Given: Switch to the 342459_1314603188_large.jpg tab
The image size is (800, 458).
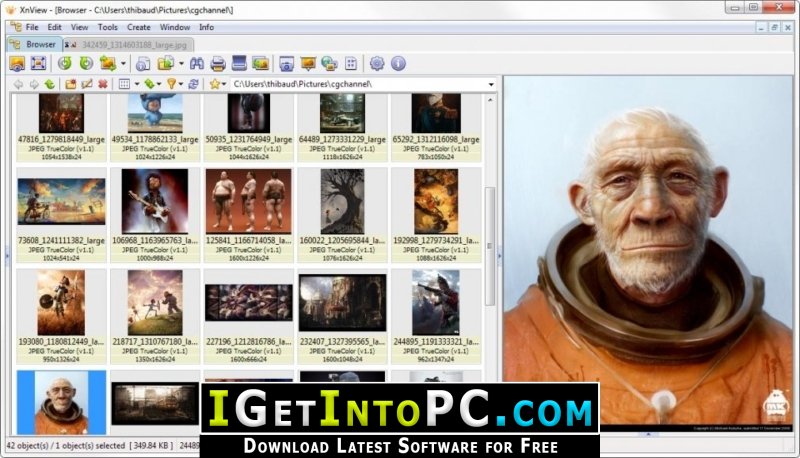Looking at the screenshot, I should tap(128, 45).
